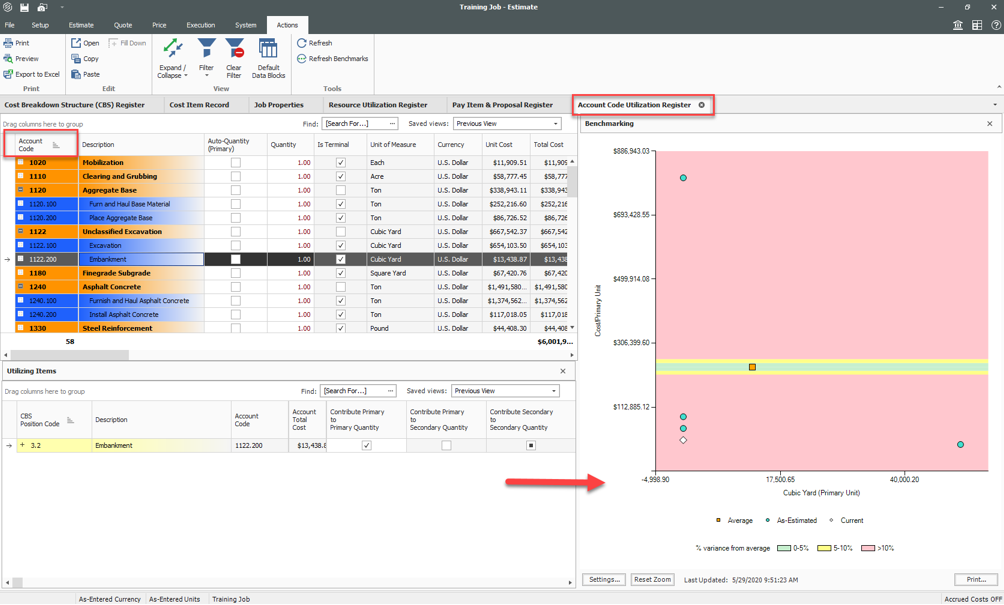Click the Save icon in the quick access toolbar
This screenshot has width=1004, height=605.
coord(23,7)
